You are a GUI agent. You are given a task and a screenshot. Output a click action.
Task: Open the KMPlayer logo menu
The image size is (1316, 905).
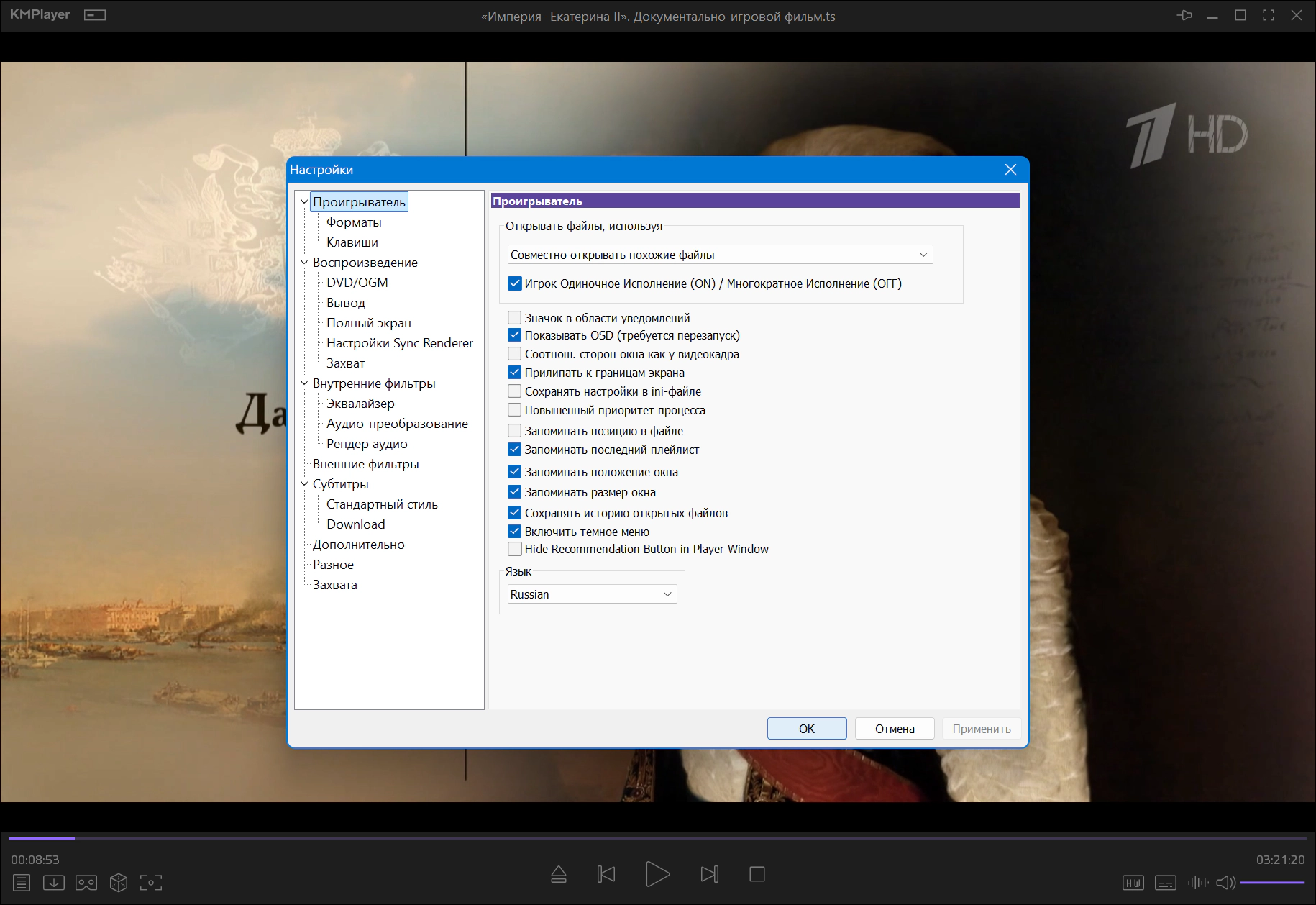[x=40, y=14]
